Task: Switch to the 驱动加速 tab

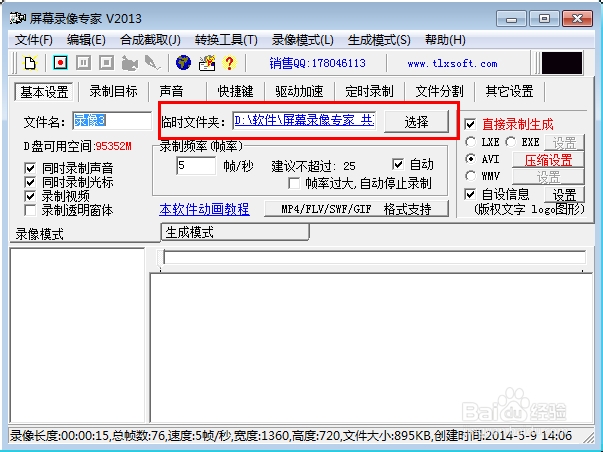Action: (299, 92)
